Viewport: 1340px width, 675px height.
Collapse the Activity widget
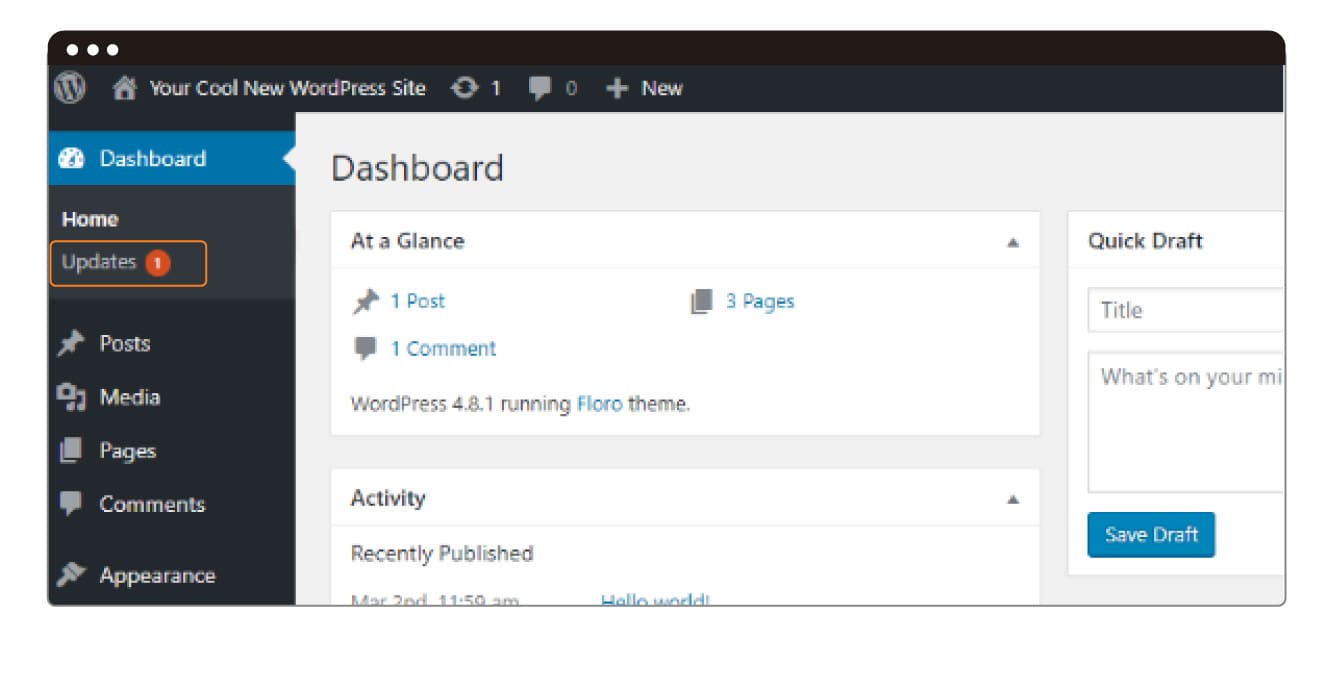1013,499
